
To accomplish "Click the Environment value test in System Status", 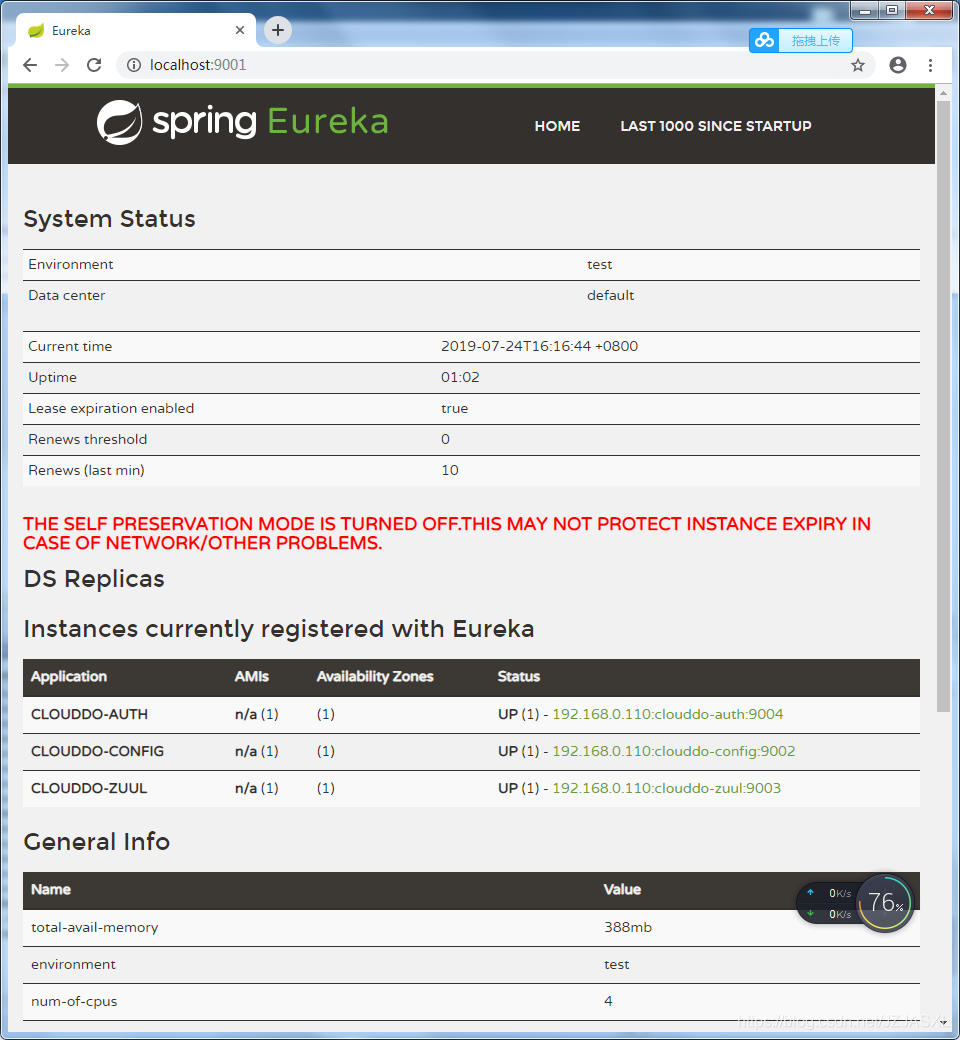I will tap(600, 265).
